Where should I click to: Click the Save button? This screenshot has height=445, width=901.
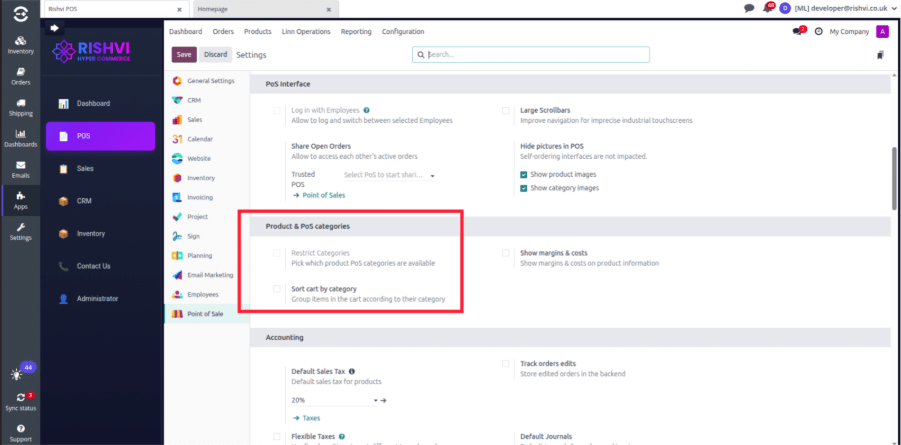184,54
